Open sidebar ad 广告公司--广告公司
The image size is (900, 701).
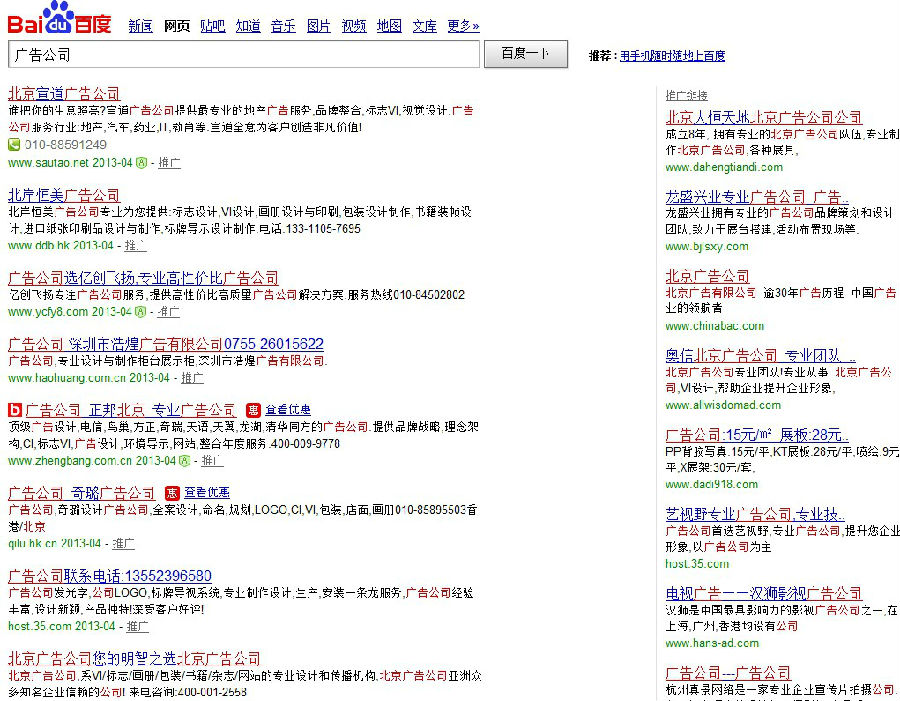click(728, 673)
